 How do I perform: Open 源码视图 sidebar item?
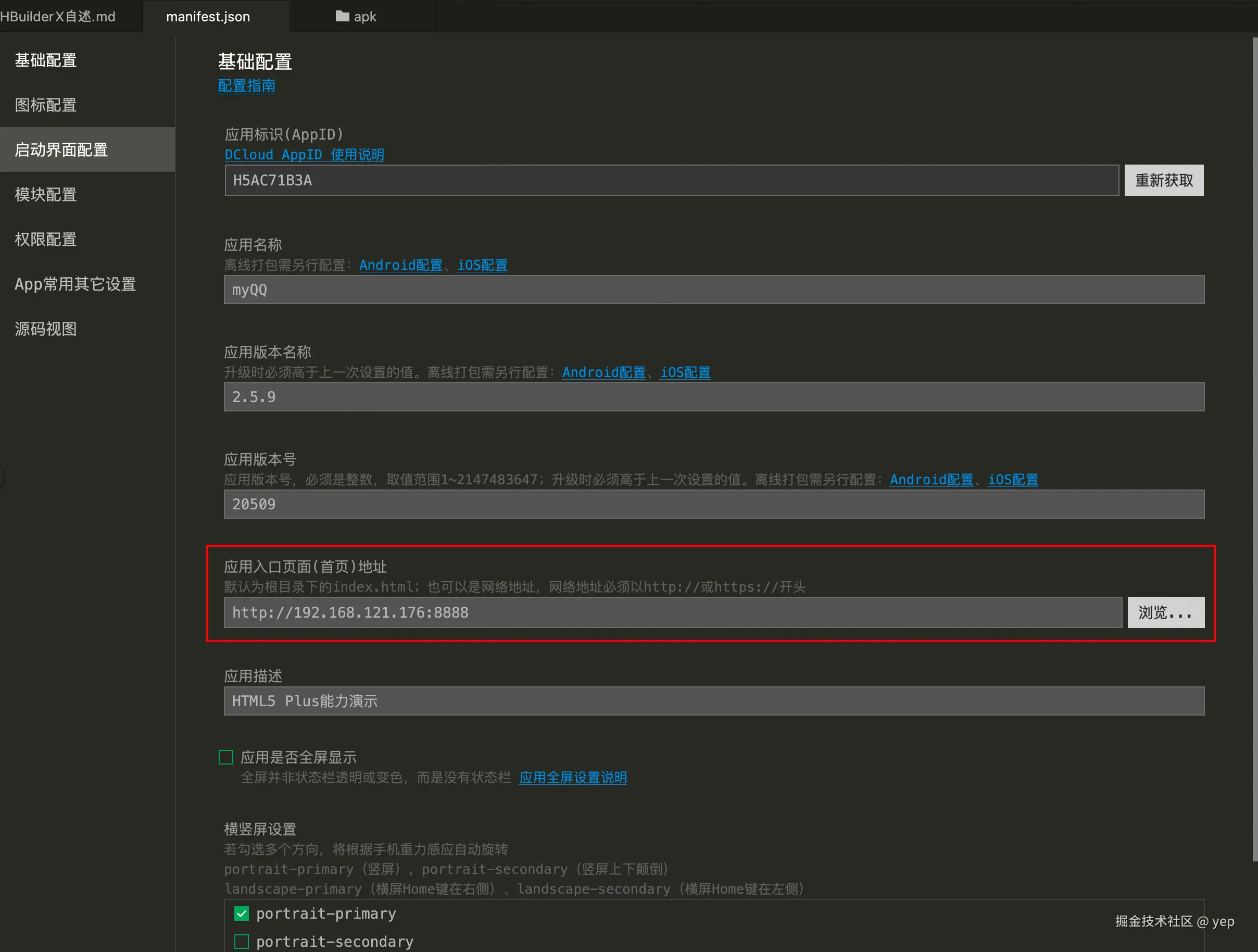click(x=45, y=329)
